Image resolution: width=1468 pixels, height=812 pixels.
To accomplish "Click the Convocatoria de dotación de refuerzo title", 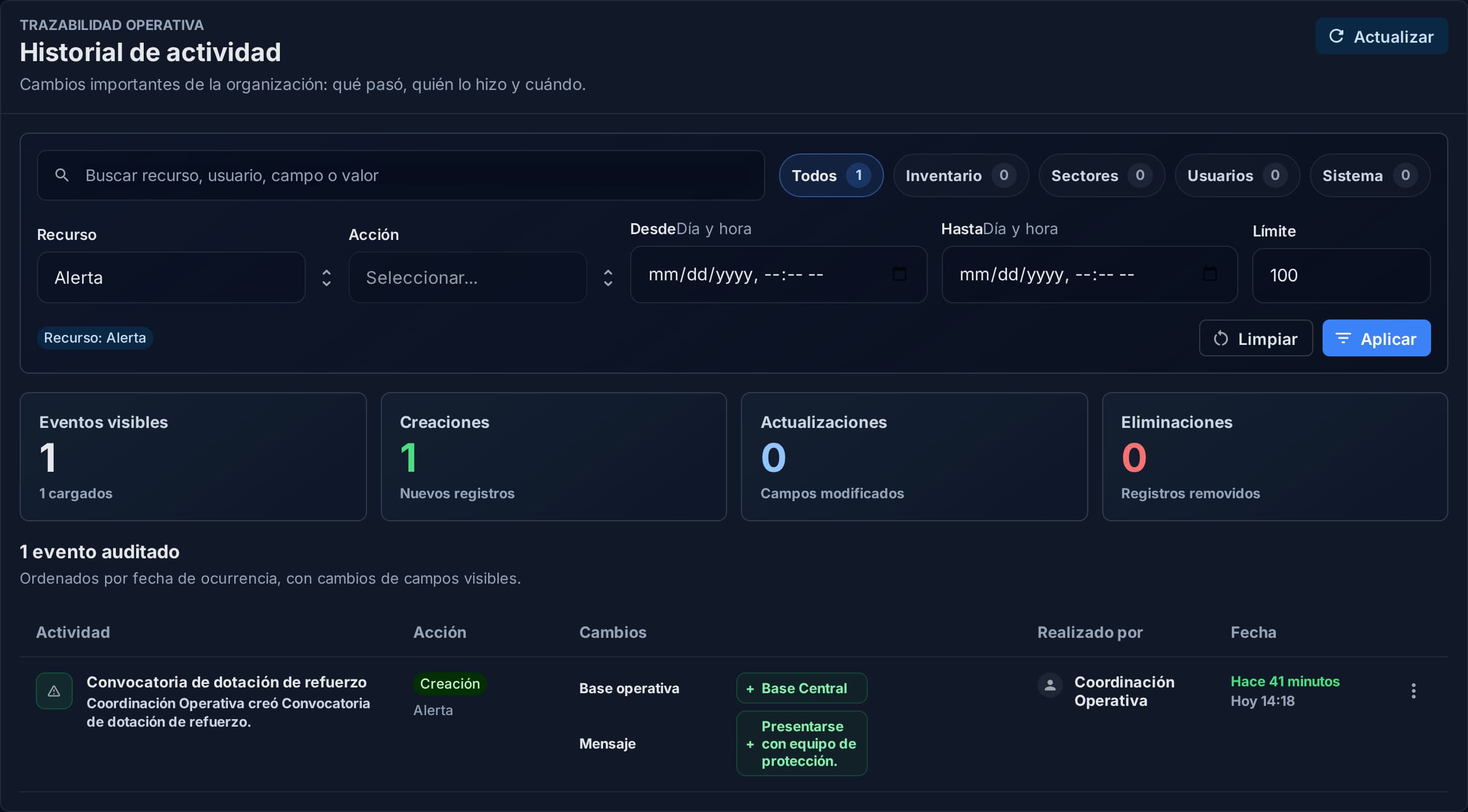I will [227, 682].
